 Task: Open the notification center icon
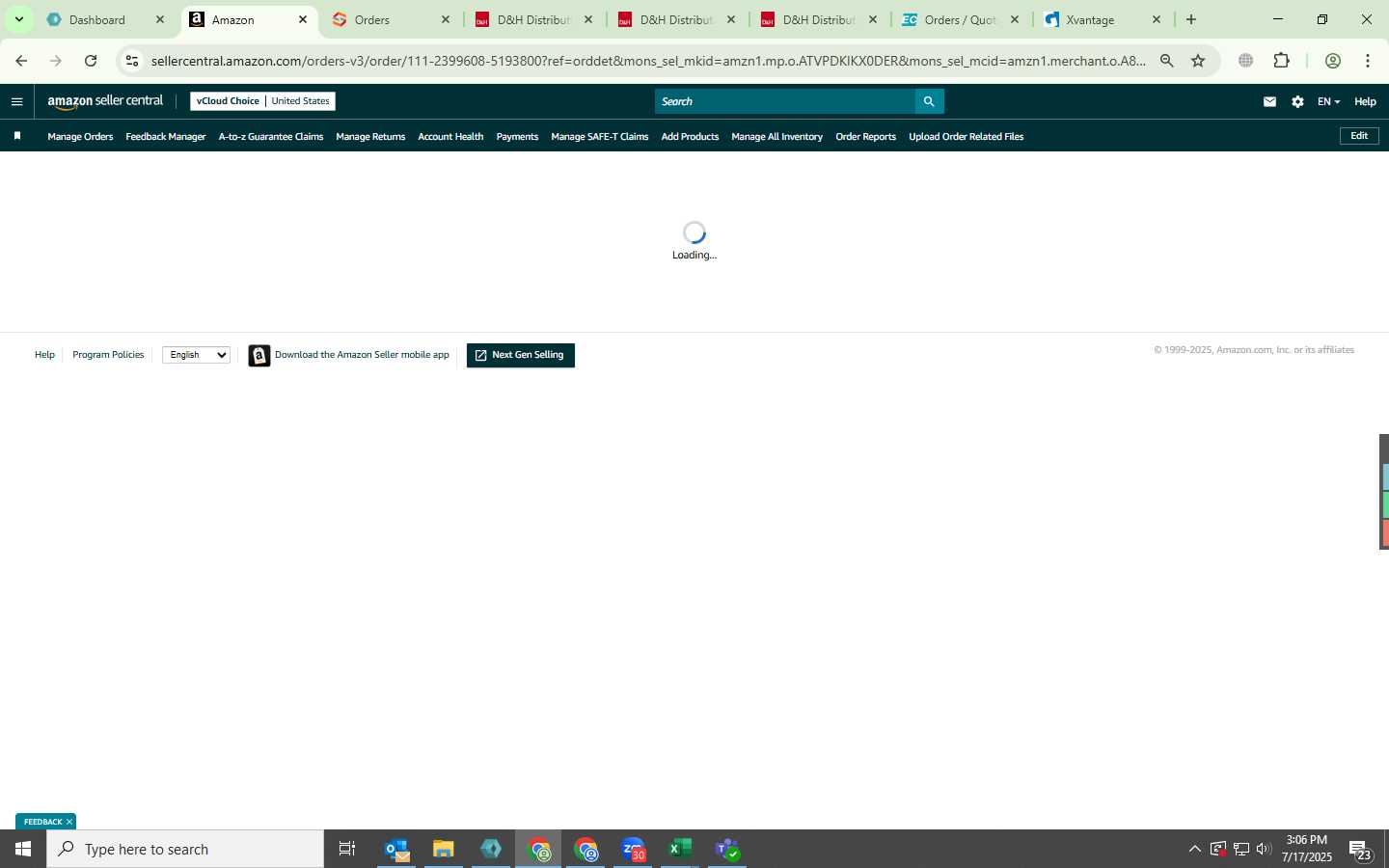tap(1360, 850)
